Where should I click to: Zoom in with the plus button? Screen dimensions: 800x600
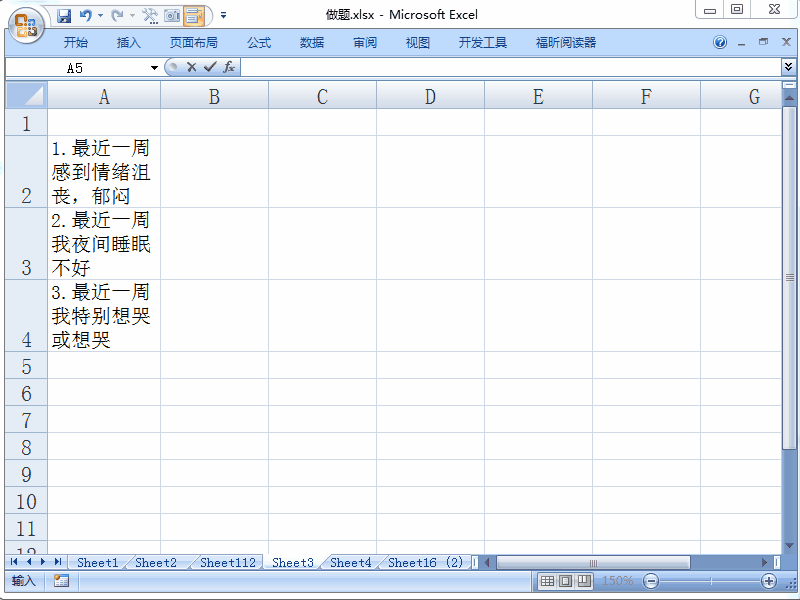[768, 581]
